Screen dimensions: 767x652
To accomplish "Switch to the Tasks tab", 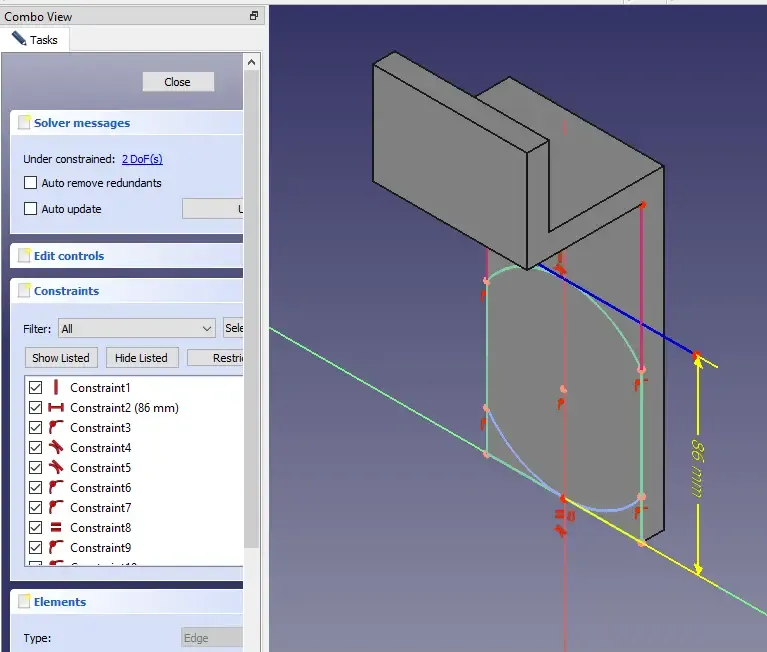I will coord(35,40).
